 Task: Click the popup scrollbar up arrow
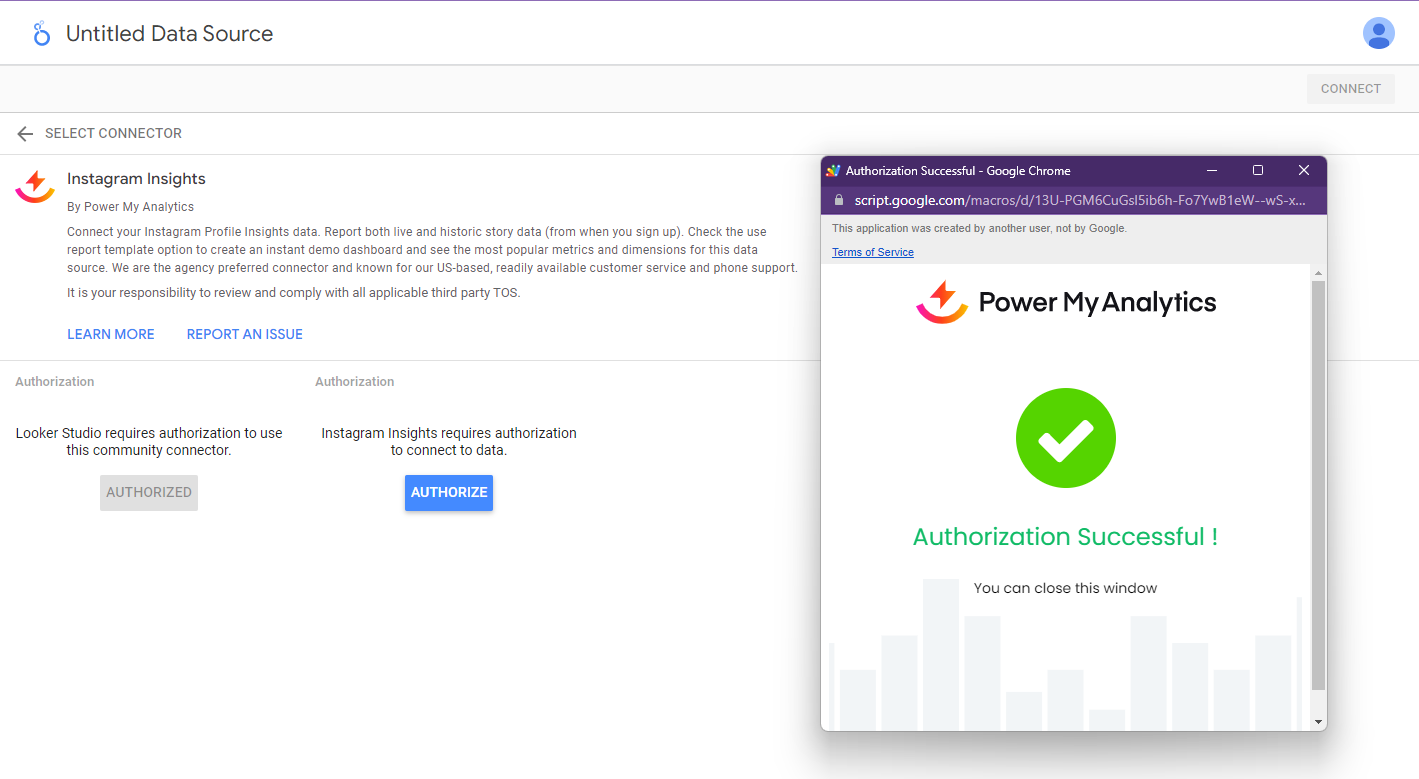pos(1318,274)
